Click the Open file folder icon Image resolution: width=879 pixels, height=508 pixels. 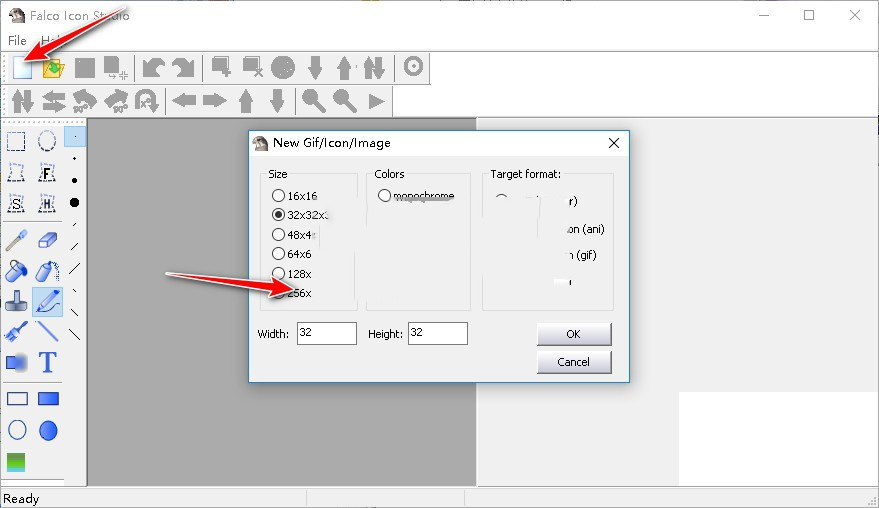click(x=53, y=68)
